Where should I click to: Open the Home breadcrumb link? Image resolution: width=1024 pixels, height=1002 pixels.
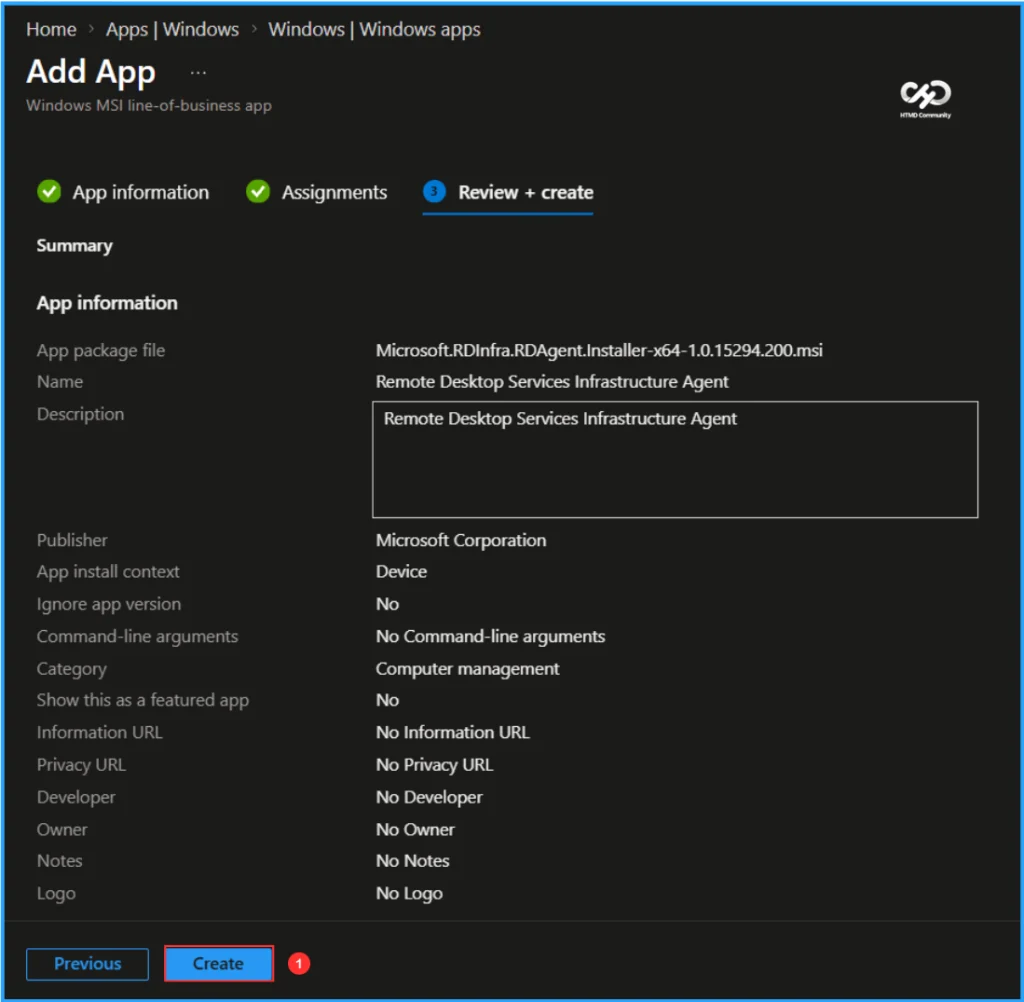pyautogui.click(x=51, y=29)
